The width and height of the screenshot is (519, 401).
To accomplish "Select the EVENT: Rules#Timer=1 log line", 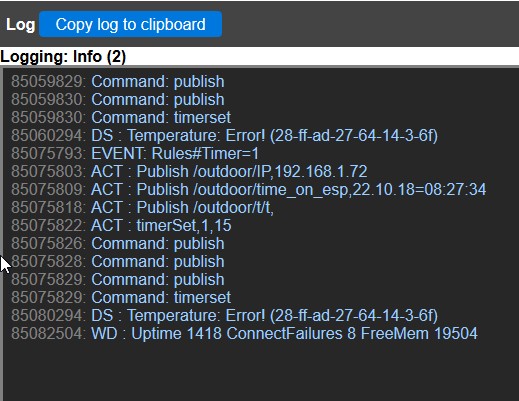I will point(135,153).
